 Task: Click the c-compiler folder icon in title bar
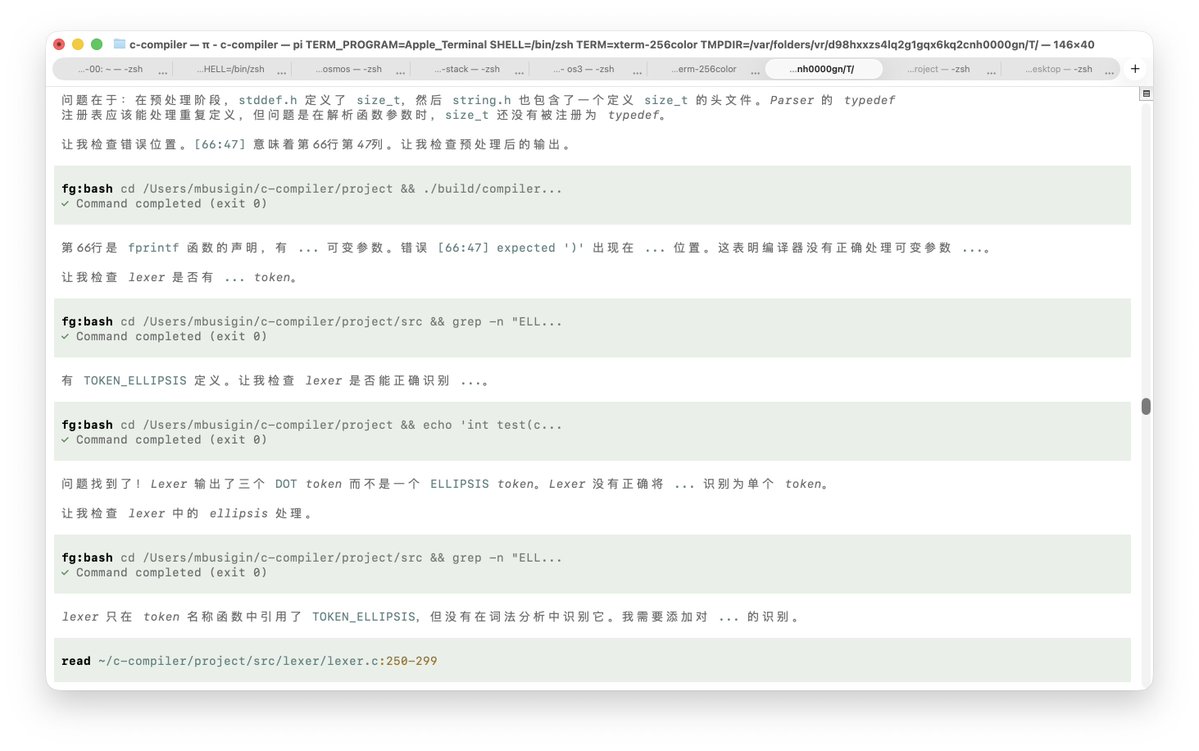click(x=119, y=44)
